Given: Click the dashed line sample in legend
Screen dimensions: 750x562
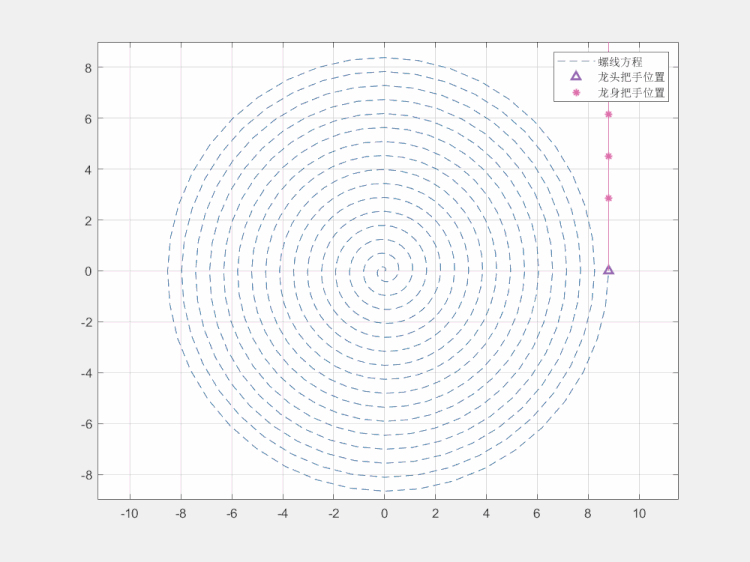Looking at the screenshot, I should (x=576, y=62).
